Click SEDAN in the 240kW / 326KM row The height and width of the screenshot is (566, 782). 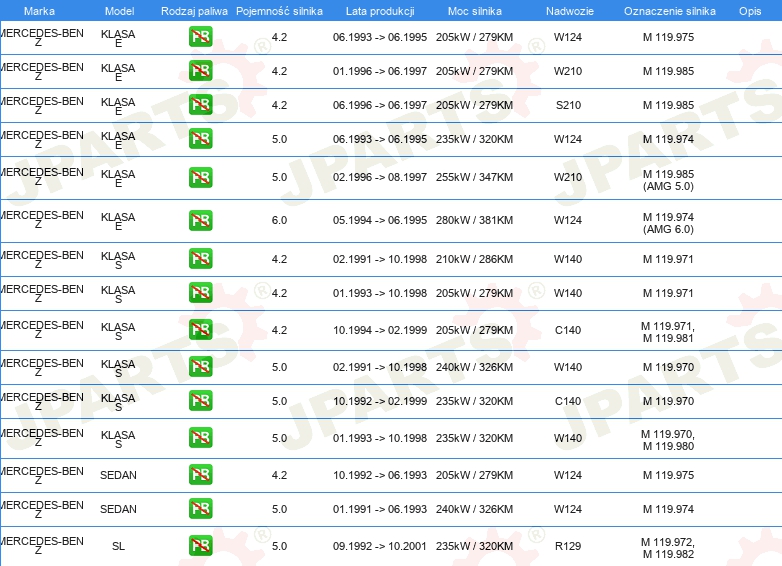pos(118,509)
